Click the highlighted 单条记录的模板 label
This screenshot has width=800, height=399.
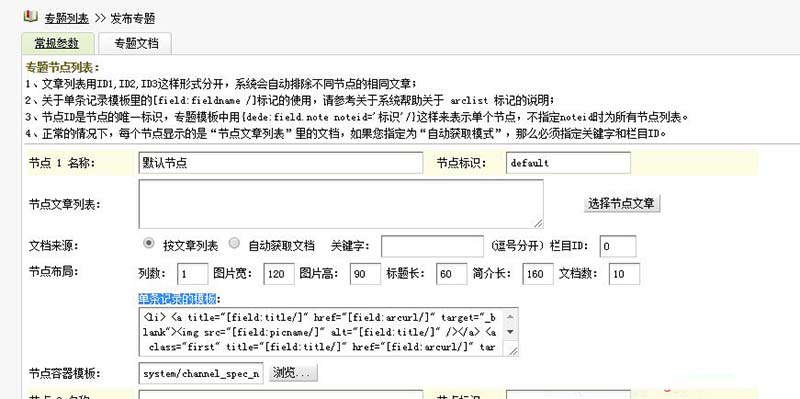(x=179, y=299)
